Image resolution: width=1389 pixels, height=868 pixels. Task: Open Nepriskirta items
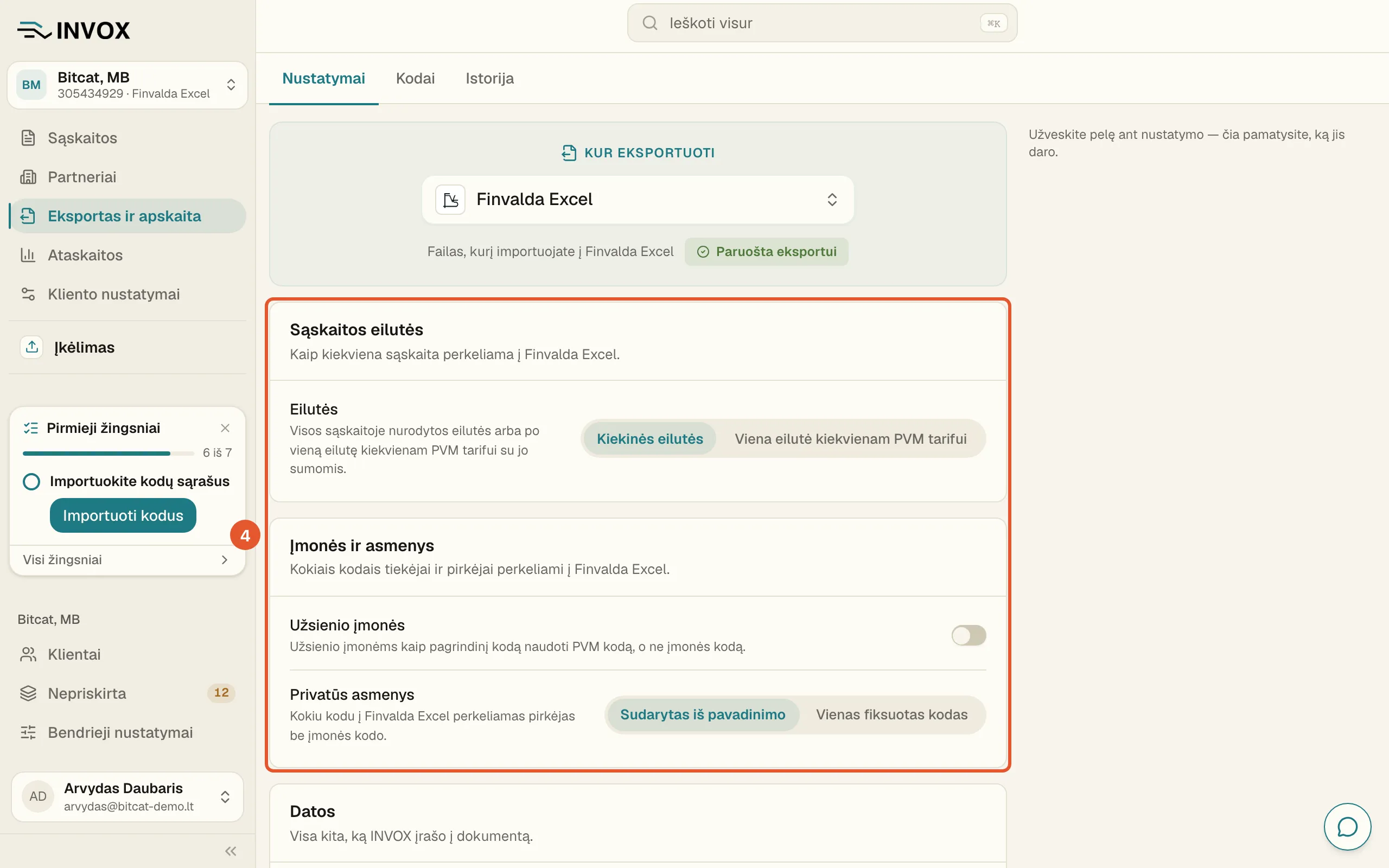click(x=128, y=693)
